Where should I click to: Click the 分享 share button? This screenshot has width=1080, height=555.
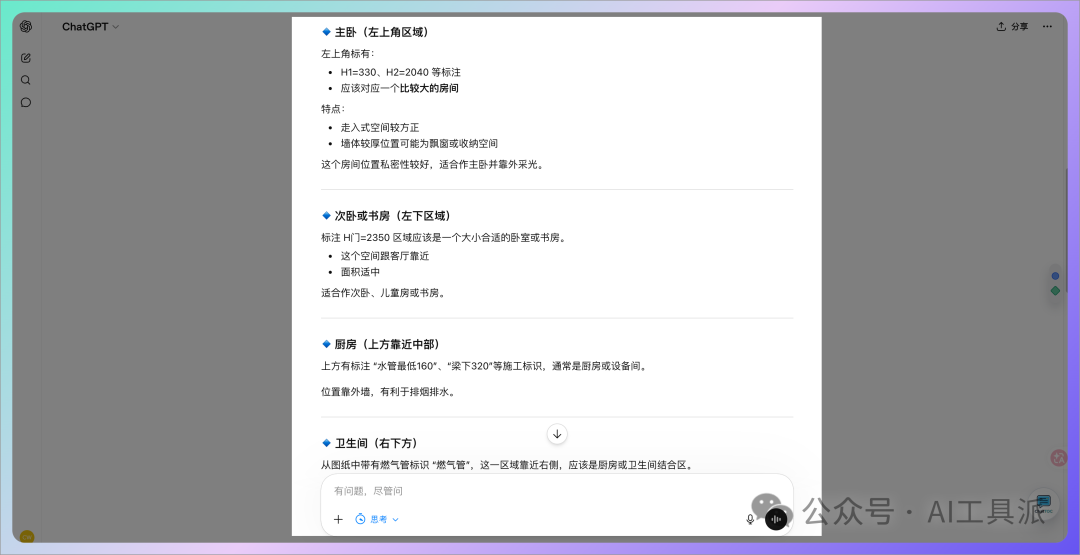pyautogui.click(x=1012, y=27)
